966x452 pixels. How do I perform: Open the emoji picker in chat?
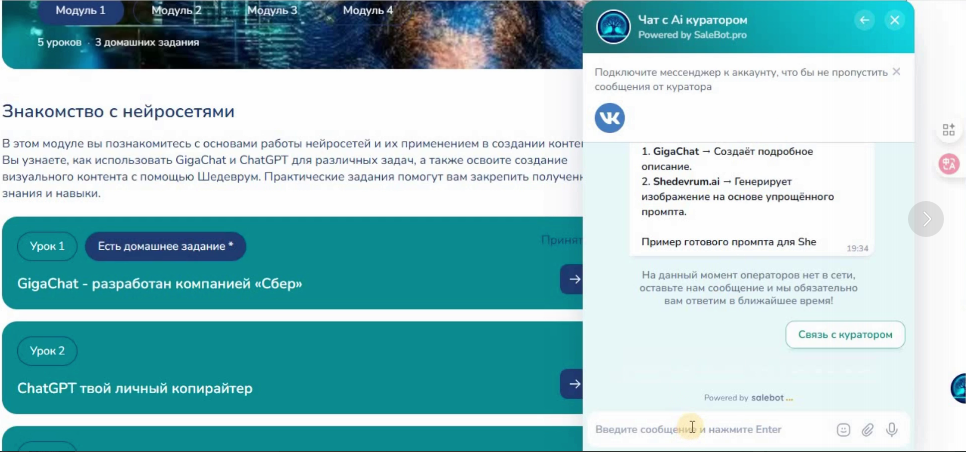tap(843, 429)
